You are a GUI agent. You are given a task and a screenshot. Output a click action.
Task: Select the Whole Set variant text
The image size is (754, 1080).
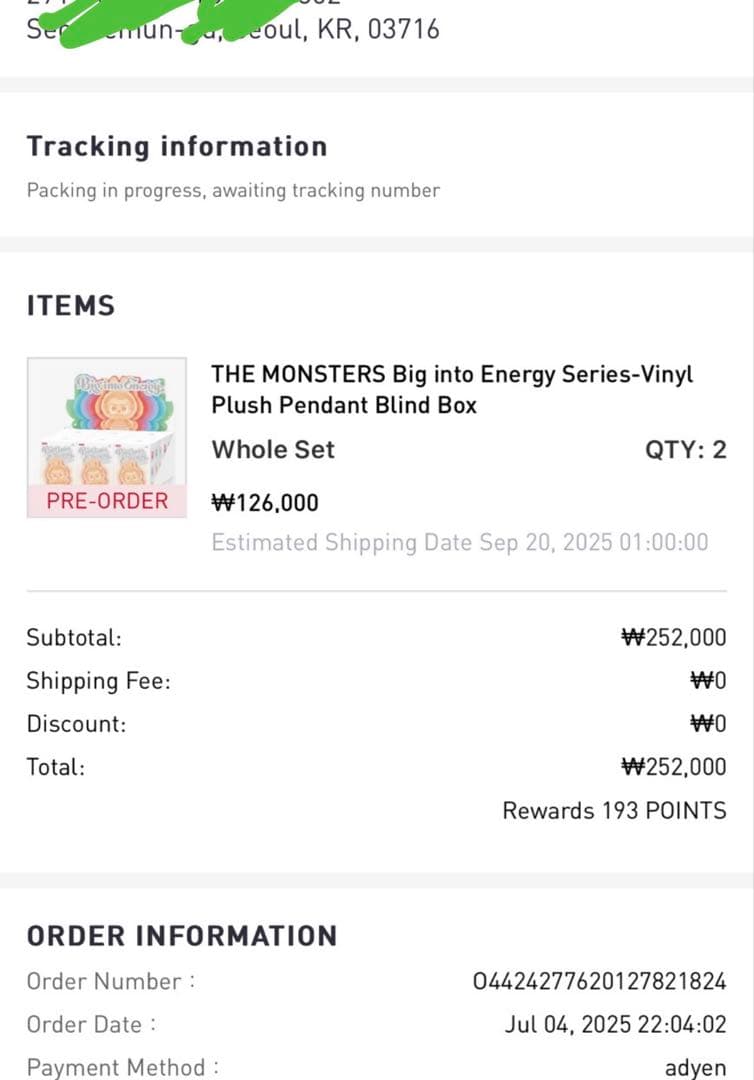(273, 450)
